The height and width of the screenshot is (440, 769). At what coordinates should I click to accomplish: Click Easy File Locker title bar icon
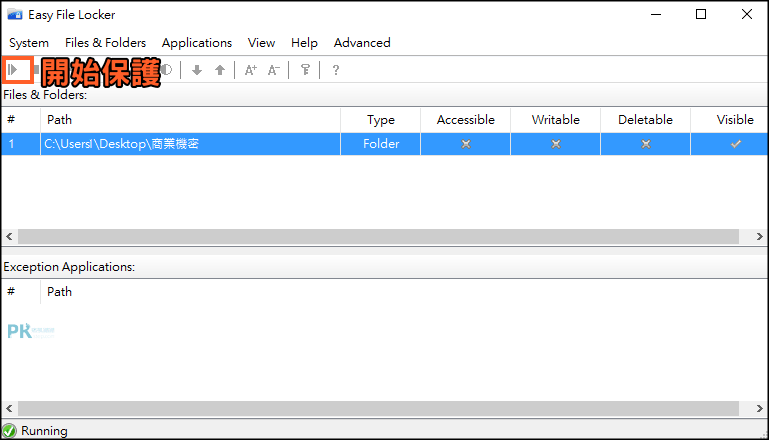point(15,15)
